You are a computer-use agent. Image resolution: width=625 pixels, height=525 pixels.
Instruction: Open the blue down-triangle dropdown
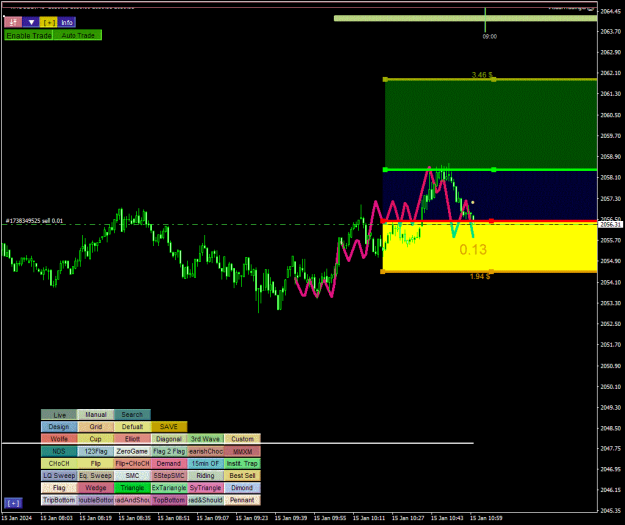[x=31, y=22]
